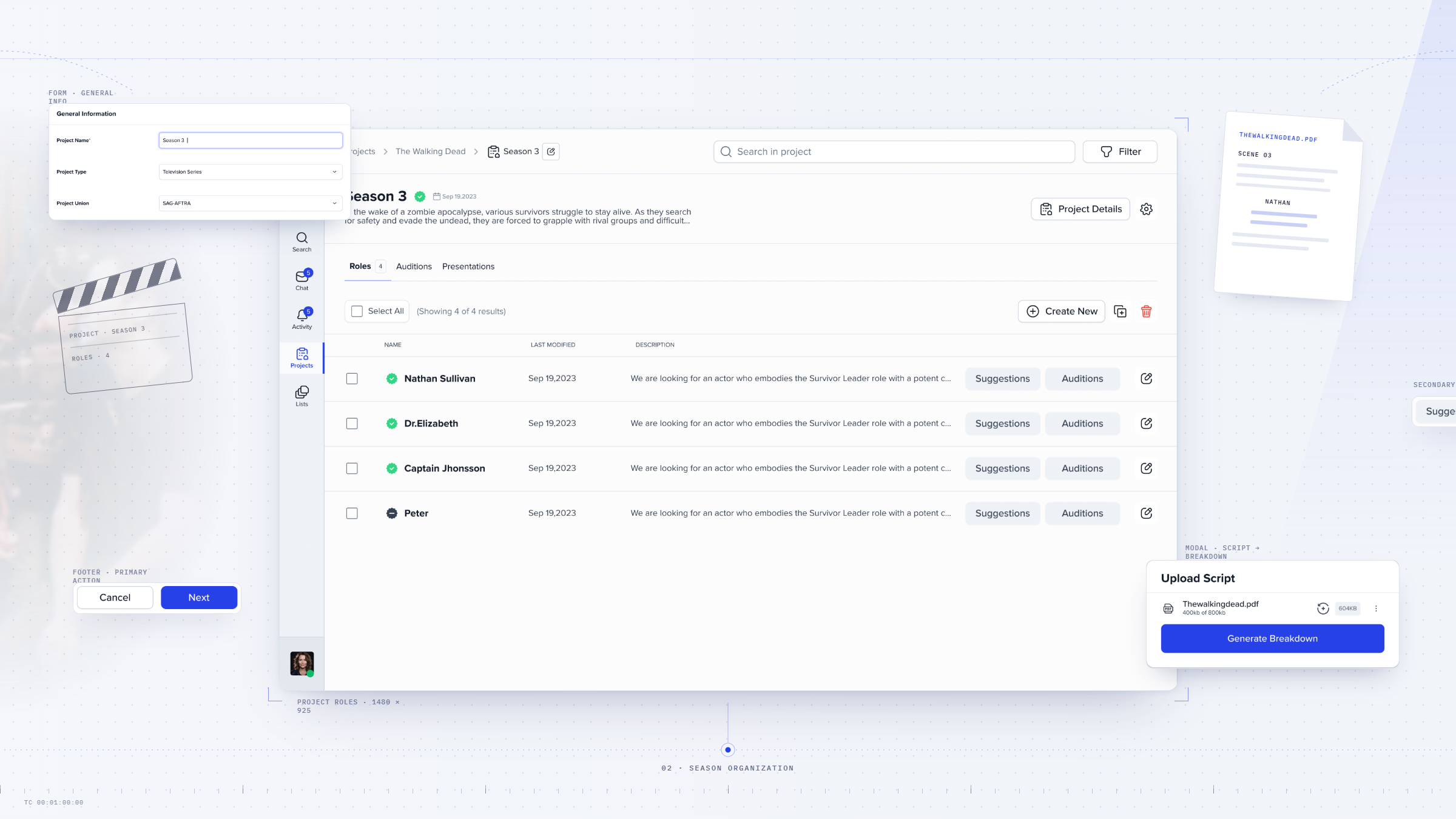The height and width of the screenshot is (819, 1456).
Task: Click Create New role button
Action: [1062, 311]
